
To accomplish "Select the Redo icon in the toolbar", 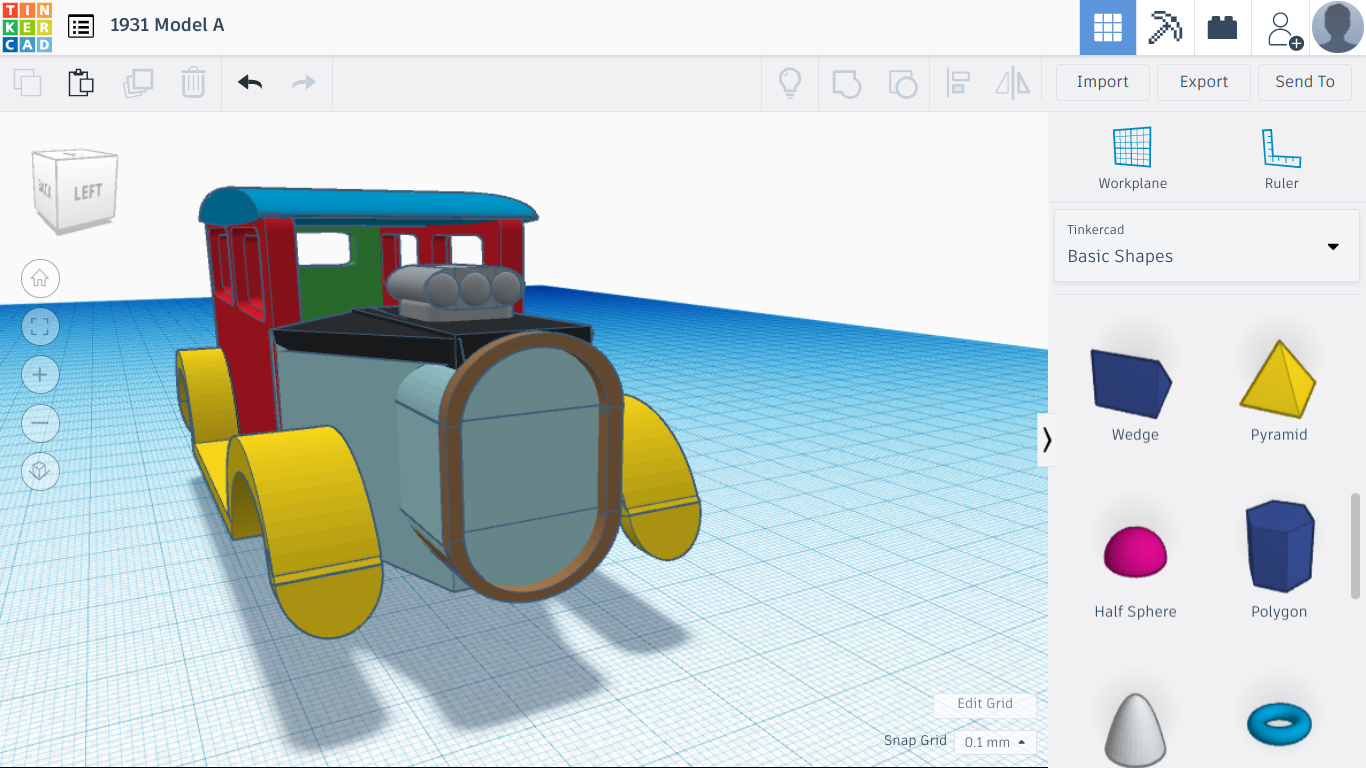I will [x=302, y=83].
